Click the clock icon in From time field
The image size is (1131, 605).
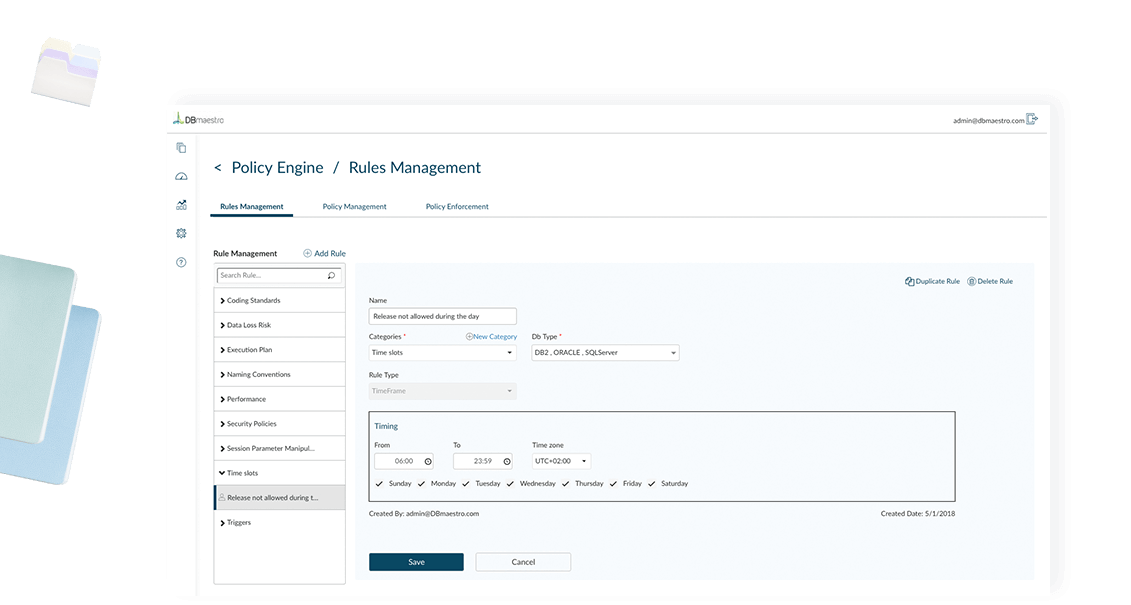coord(428,462)
